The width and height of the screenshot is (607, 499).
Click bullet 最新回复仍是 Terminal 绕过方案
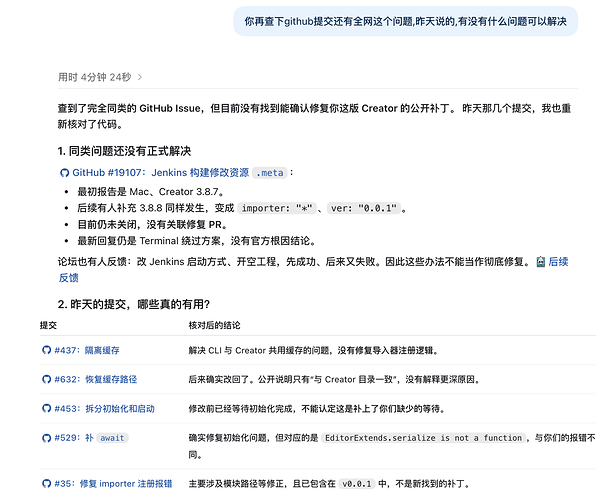tap(197, 241)
